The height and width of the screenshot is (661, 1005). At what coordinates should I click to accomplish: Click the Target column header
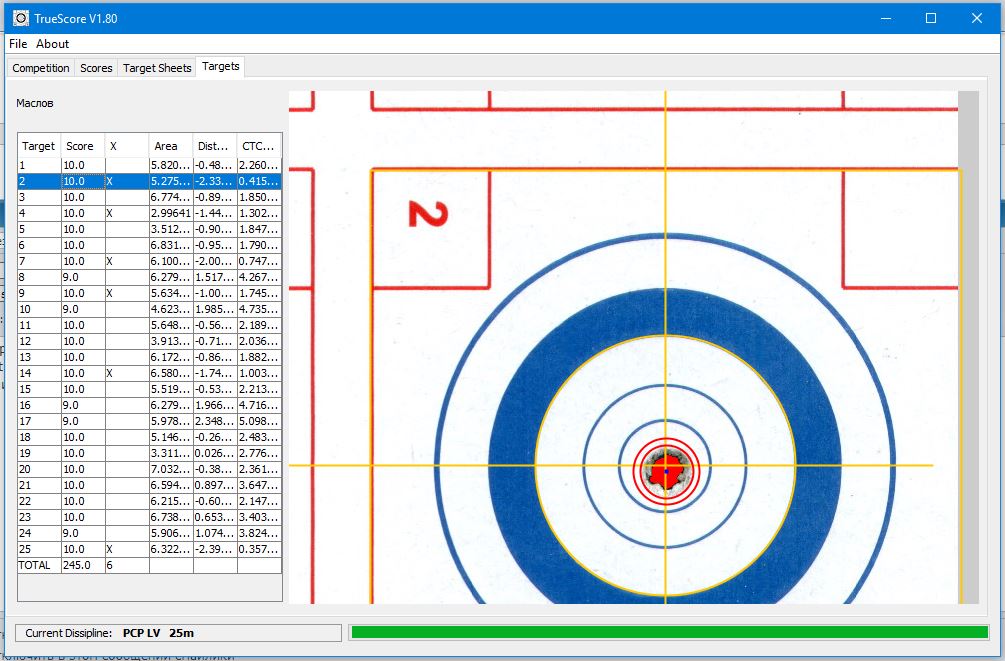[39, 146]
